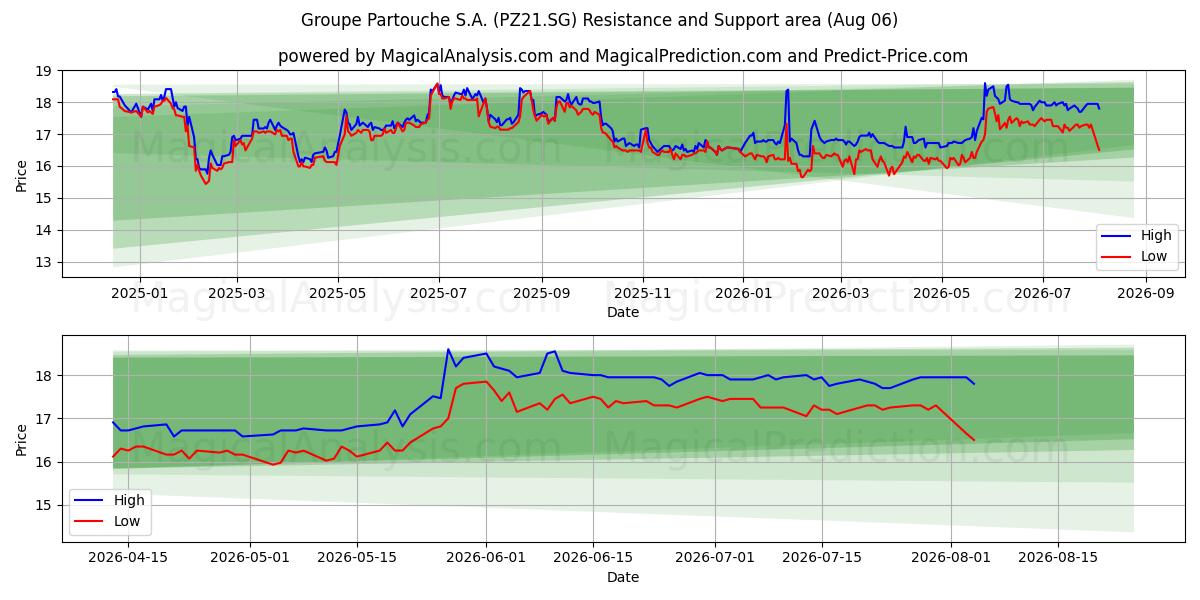The height and width of the screenshot is (600, 1200).
Task: Click 'High' in the upper chart legend
Action: click(1156, 236)
